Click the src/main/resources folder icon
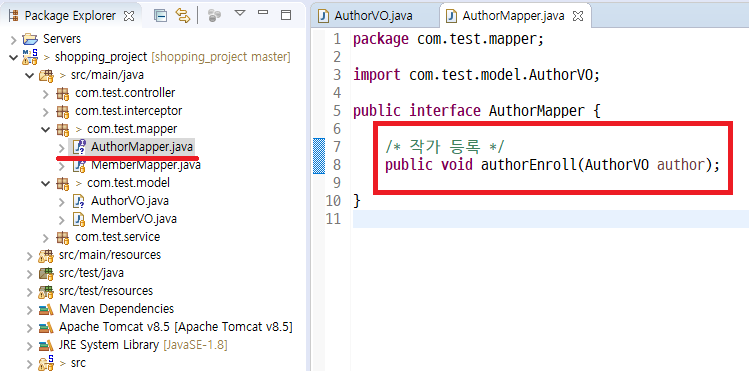This screenshot has height=371, width=749. tap(46, 255)
